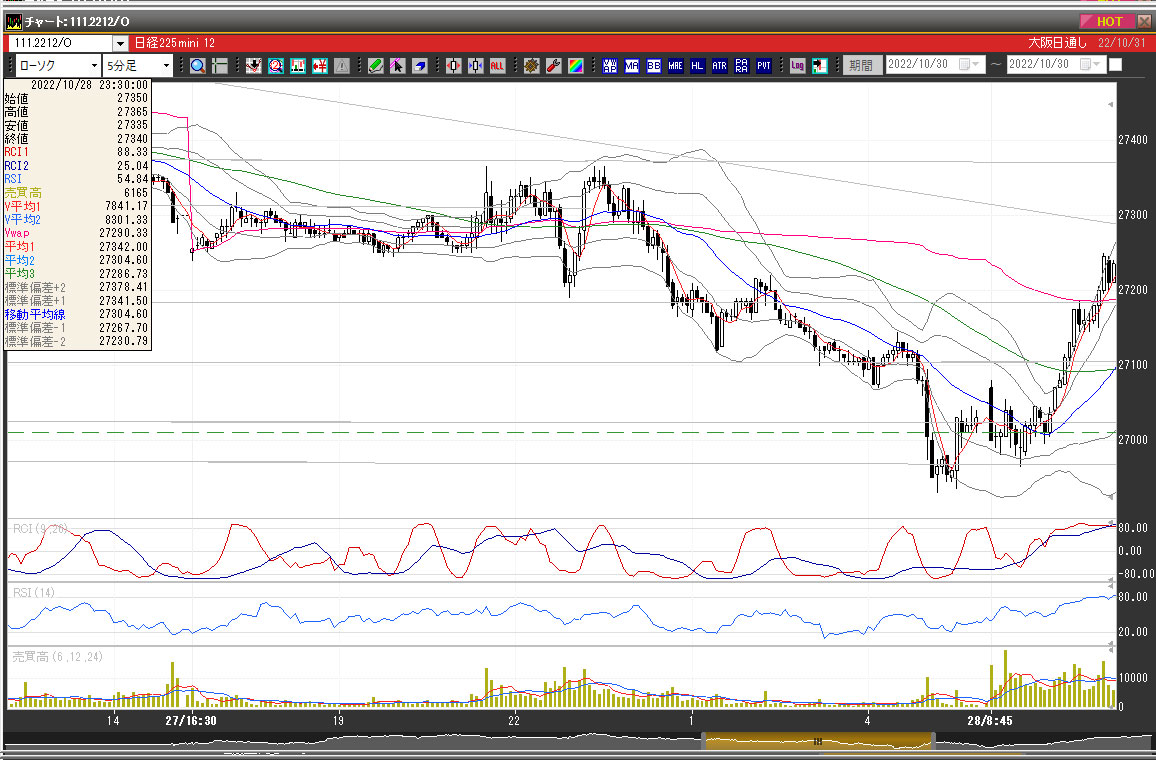
Task: Click the magnifying glass zoom icon
Action: click(x=197, y=66)
